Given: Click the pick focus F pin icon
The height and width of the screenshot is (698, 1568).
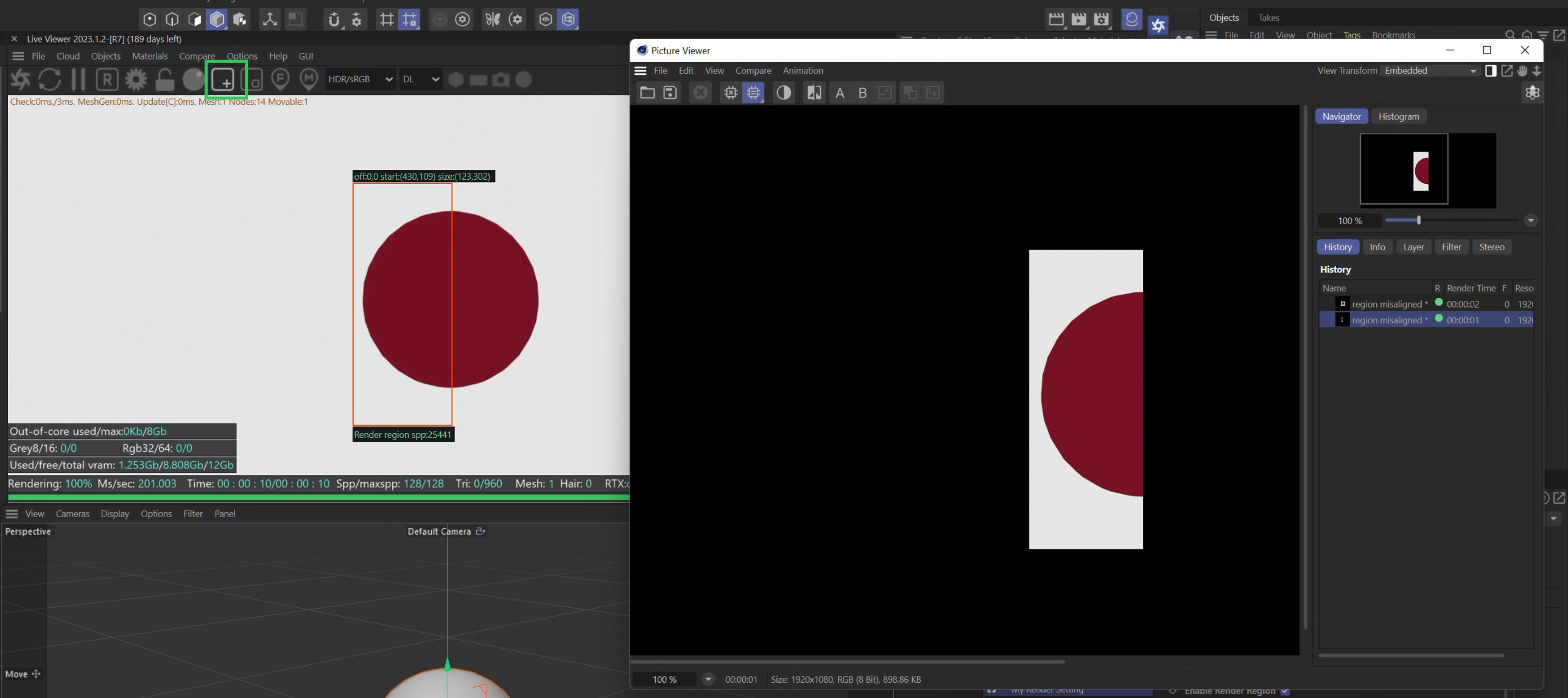Looking at the screenshot, I should [280, 79].
